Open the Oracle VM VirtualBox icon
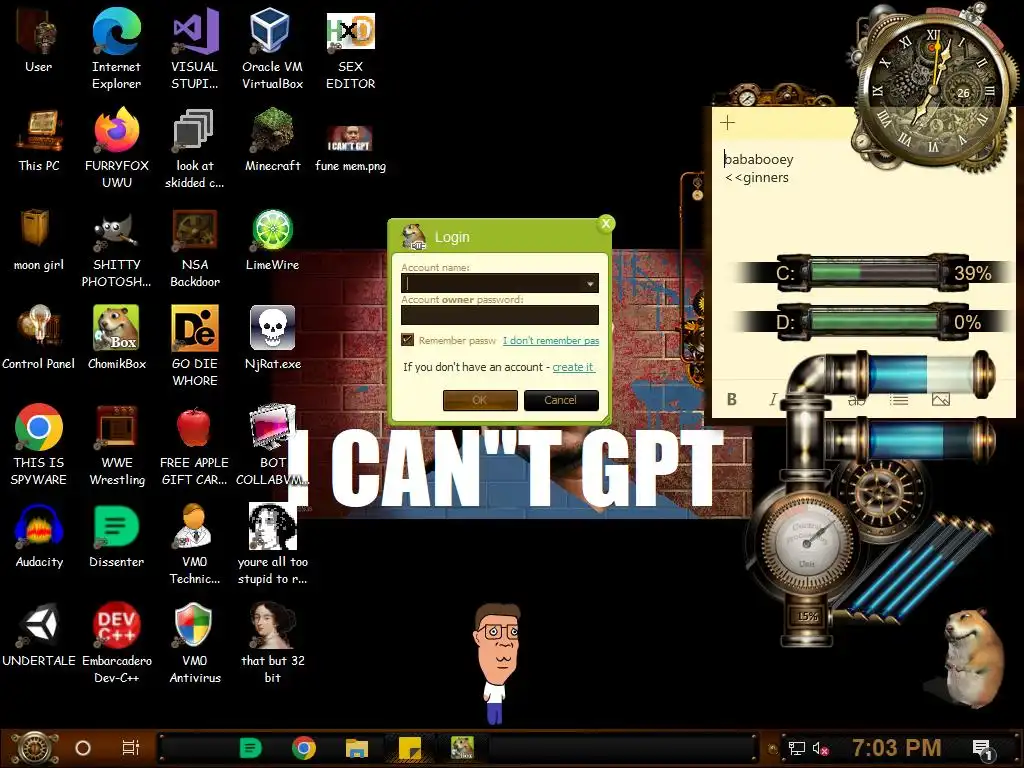This screenshot has height=768, width=1024. [x=272, y=49]
